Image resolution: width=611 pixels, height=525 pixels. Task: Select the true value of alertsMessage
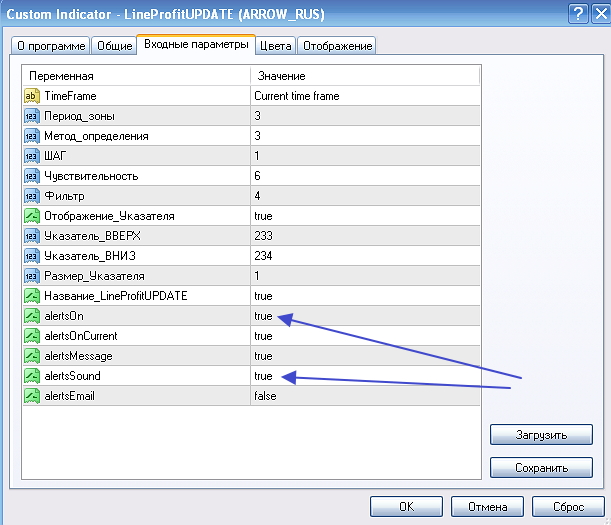[263, 356]
